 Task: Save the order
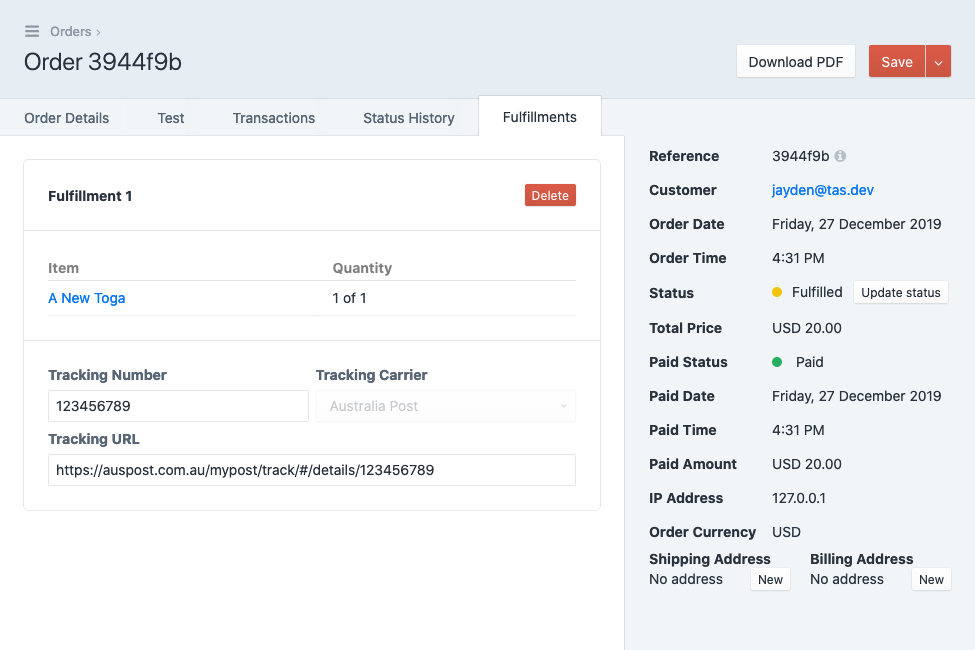[897, 62]
